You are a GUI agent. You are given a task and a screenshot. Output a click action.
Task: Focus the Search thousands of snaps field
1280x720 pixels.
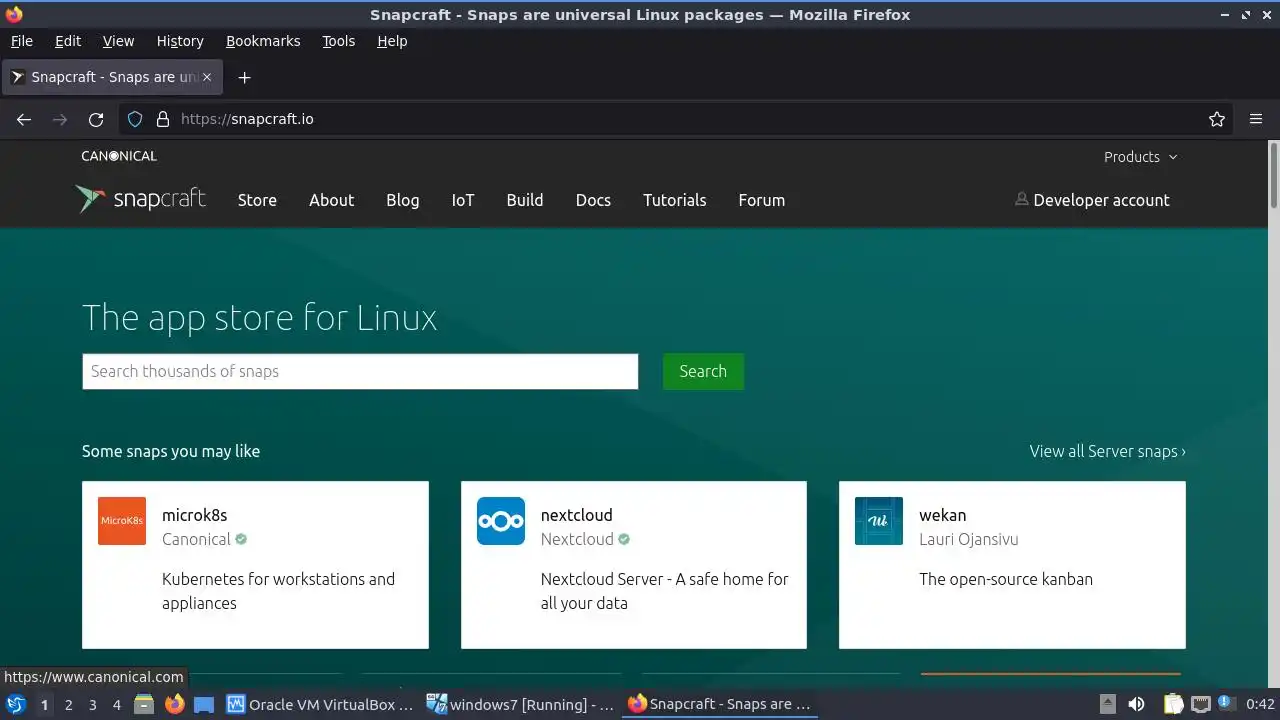pos(360,371)
